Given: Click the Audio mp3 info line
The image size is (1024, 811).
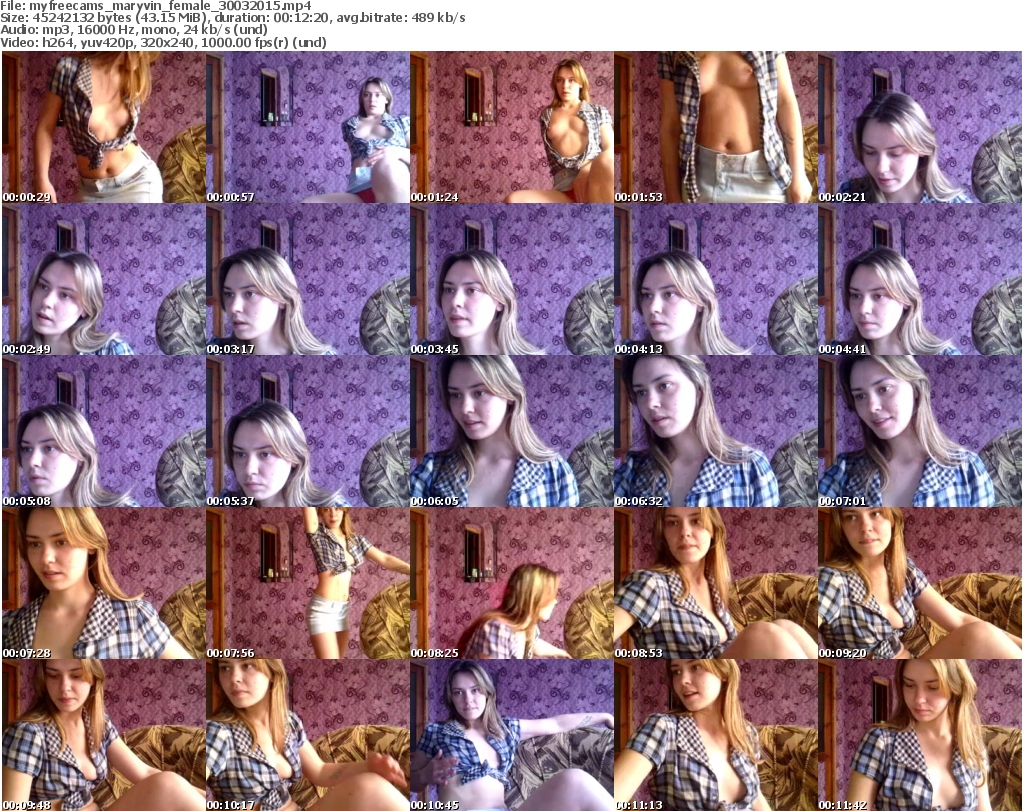Looking at the screenshot, I should (134, 30).
